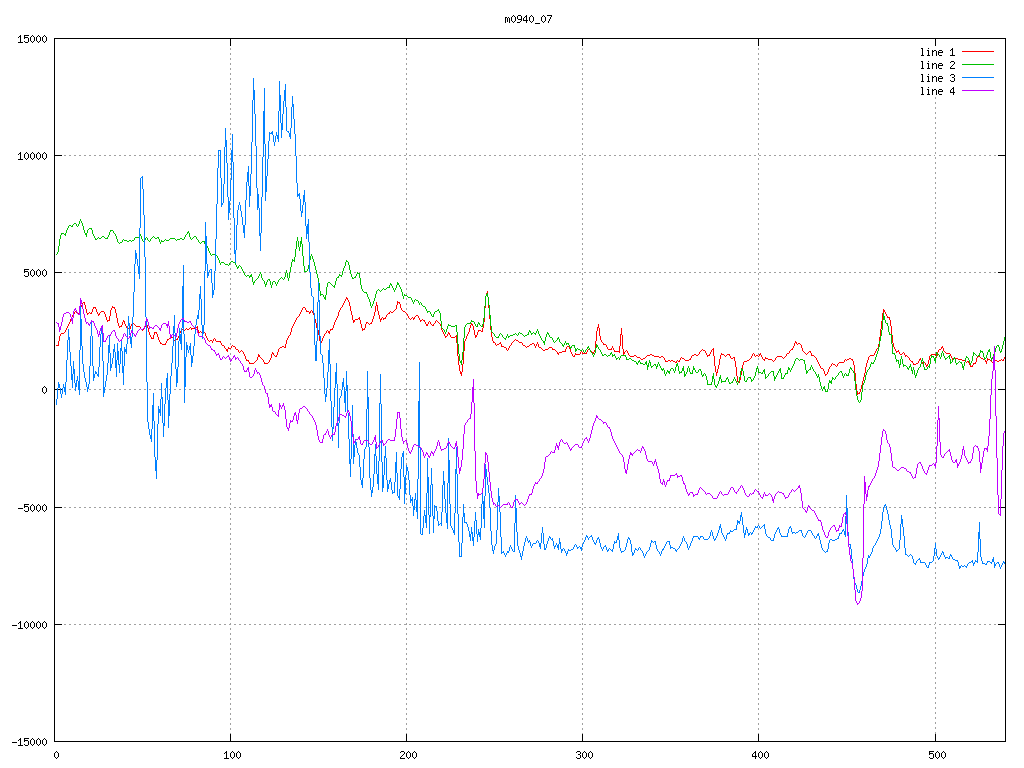Click the 5000 y-axis tick label
The width and height of the screenshot is (1024, 768).
[33, 273]
